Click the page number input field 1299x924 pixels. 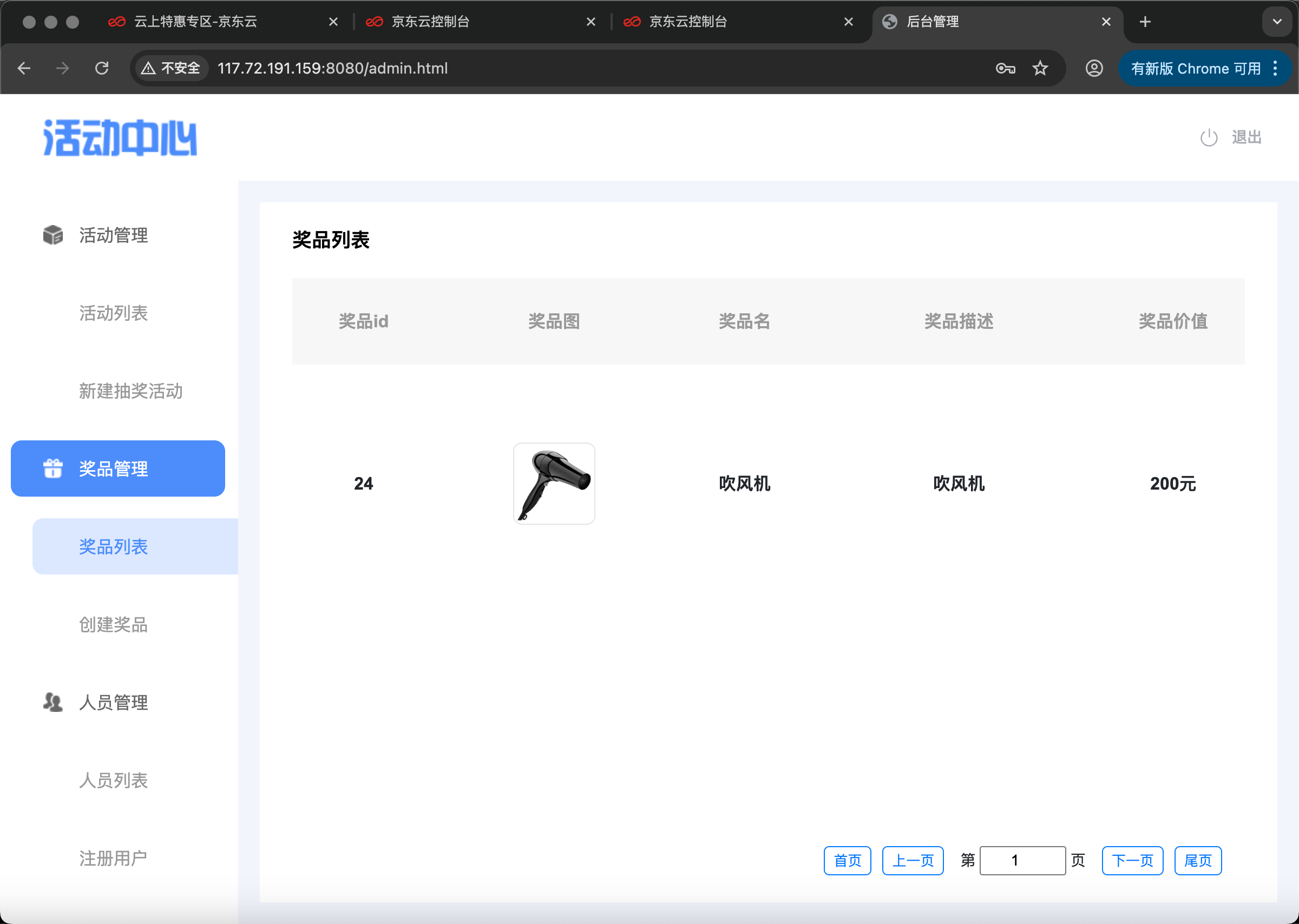[1022, 860]
